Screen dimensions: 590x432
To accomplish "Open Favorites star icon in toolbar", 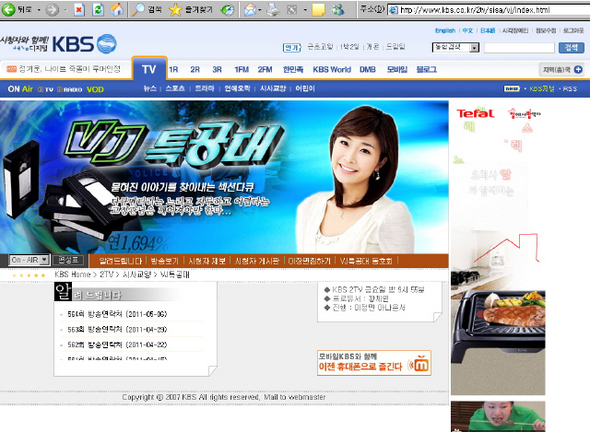I will [x=175, y=9].
